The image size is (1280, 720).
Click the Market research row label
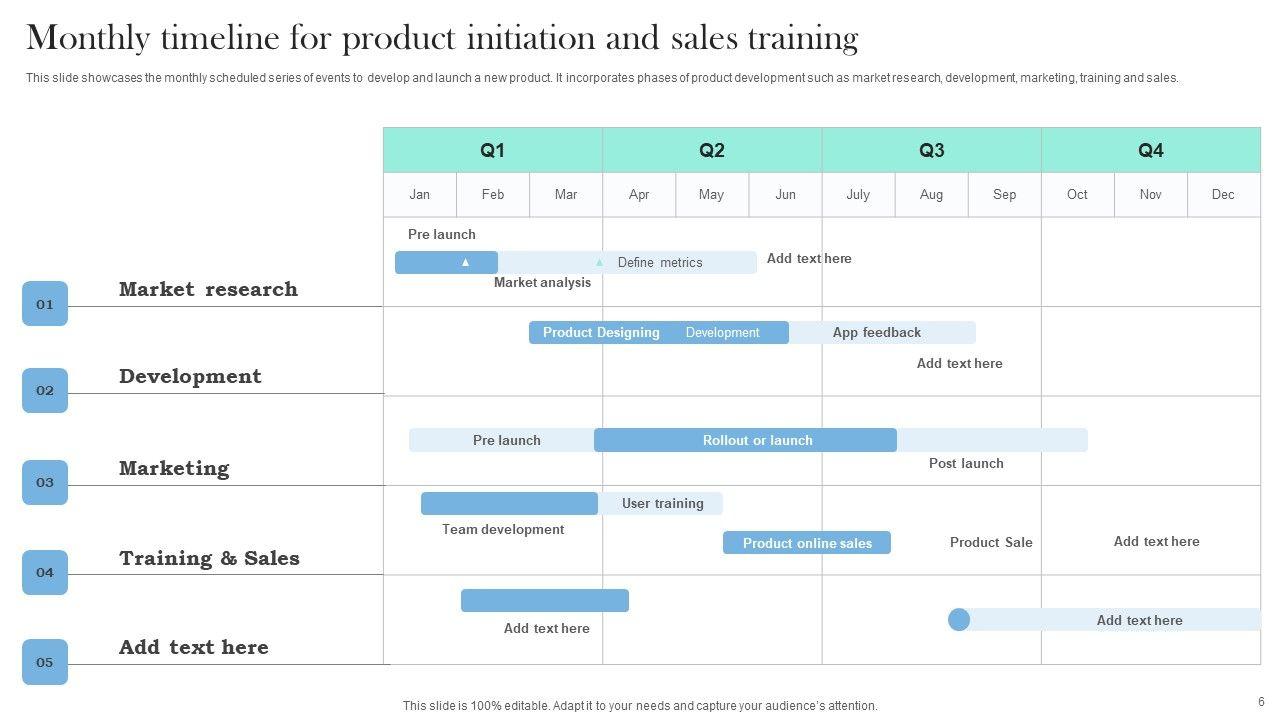(x=208, y=289)
